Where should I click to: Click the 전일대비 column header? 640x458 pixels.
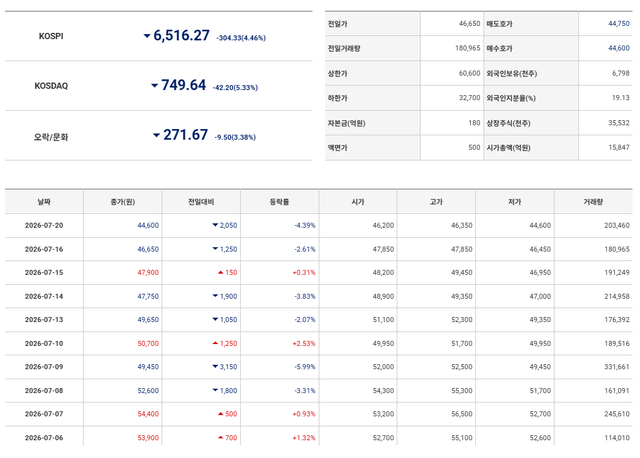pos(201,202)
